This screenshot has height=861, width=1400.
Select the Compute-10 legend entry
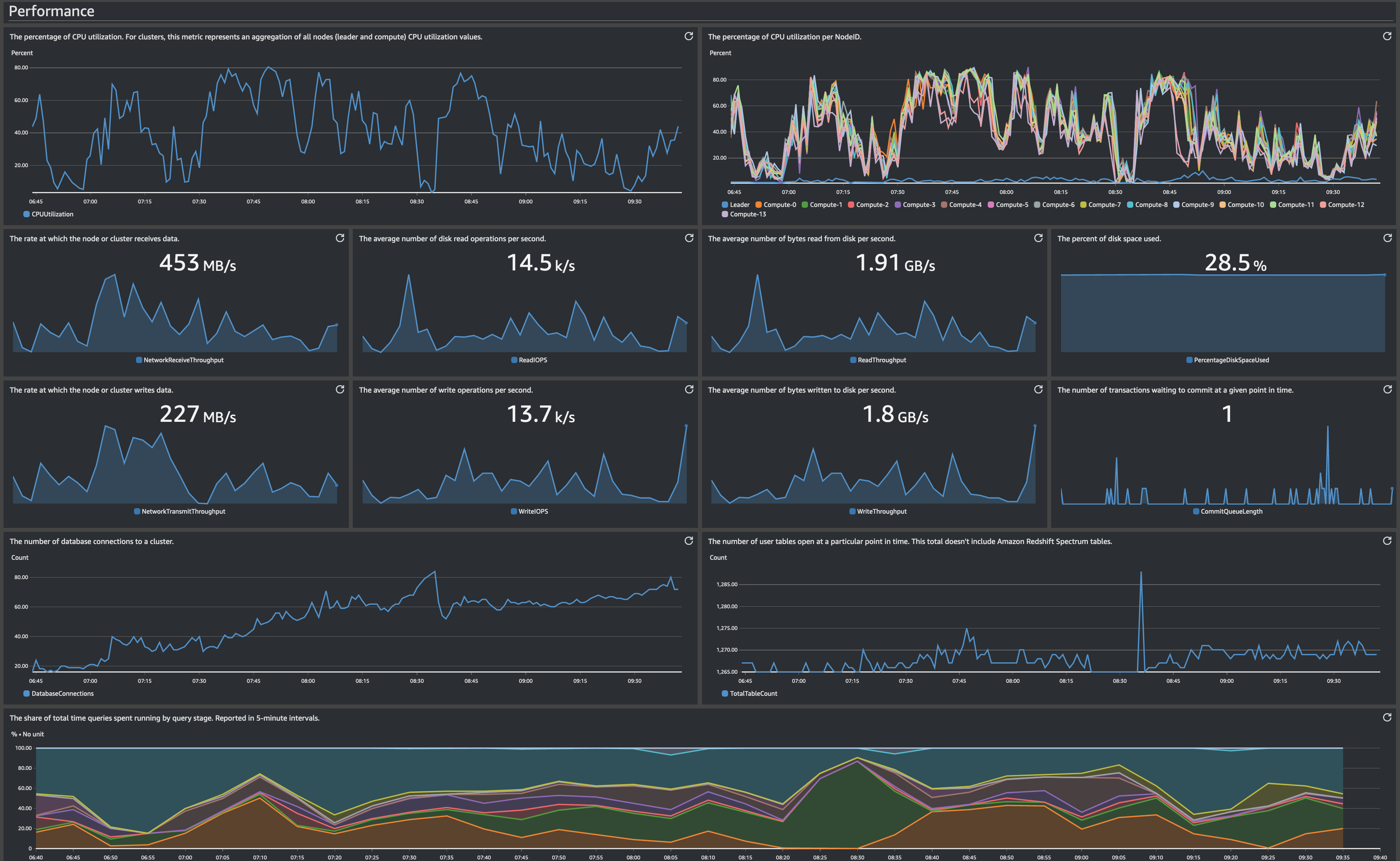coord(1242,205)
